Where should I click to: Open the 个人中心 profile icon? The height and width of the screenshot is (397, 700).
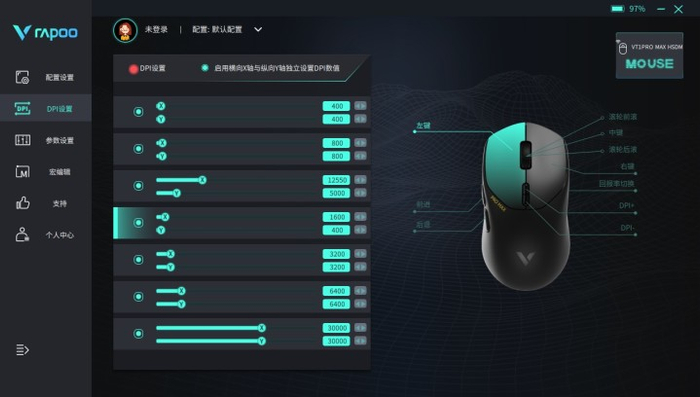tap(22, 234)
